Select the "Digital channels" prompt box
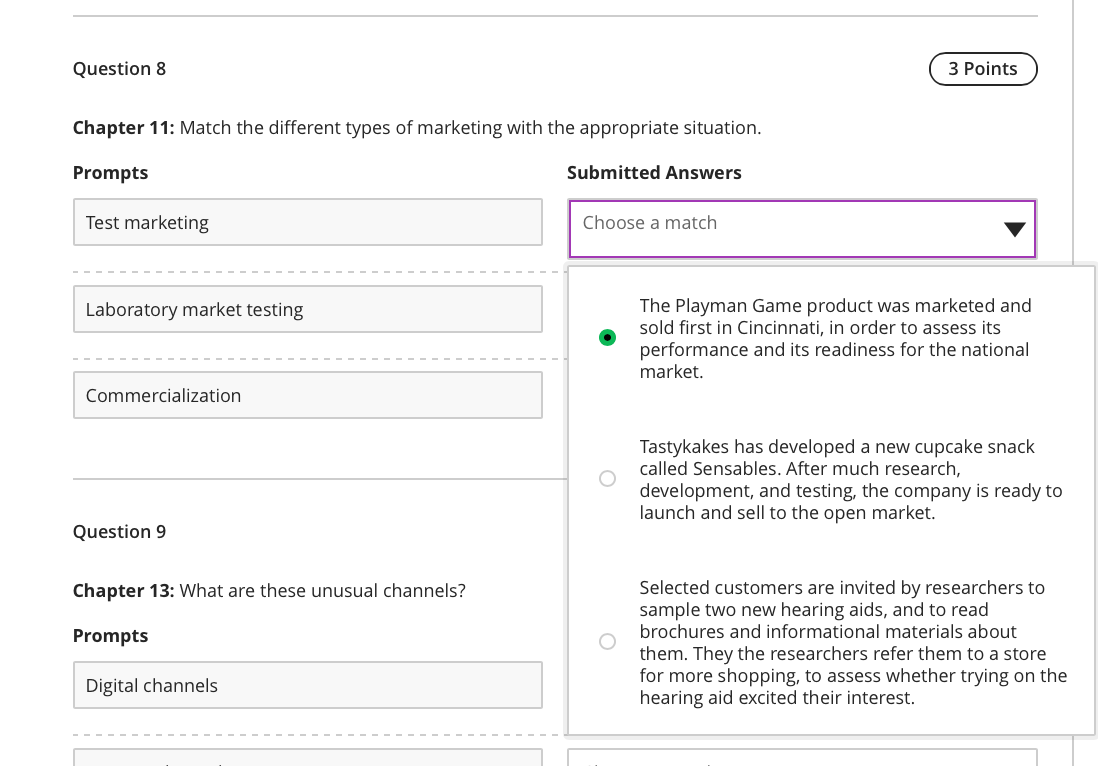 [x=307, y=685]
